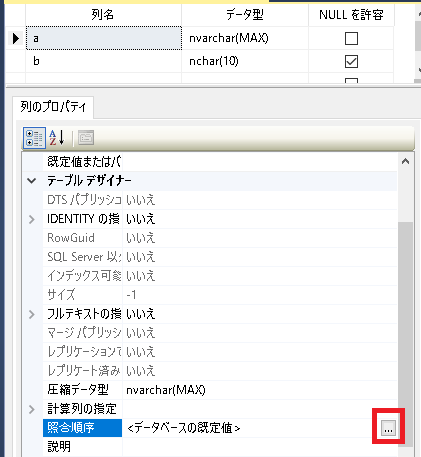Uncheck NULL allowed for column b
The image size is (421, 457).
pyautogui.click(x=351, y=61)
